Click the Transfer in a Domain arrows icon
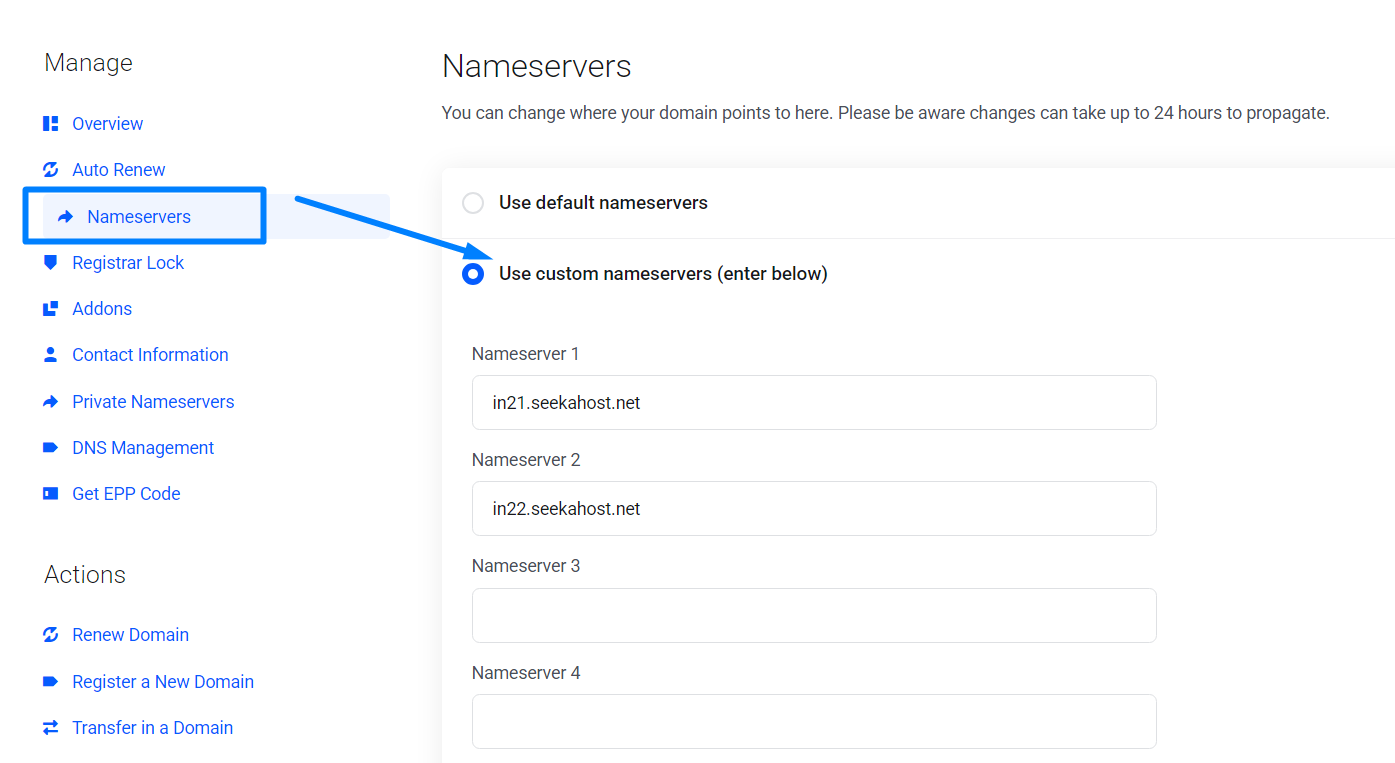This screenshot has height=763, width=1395. (51, 728)
